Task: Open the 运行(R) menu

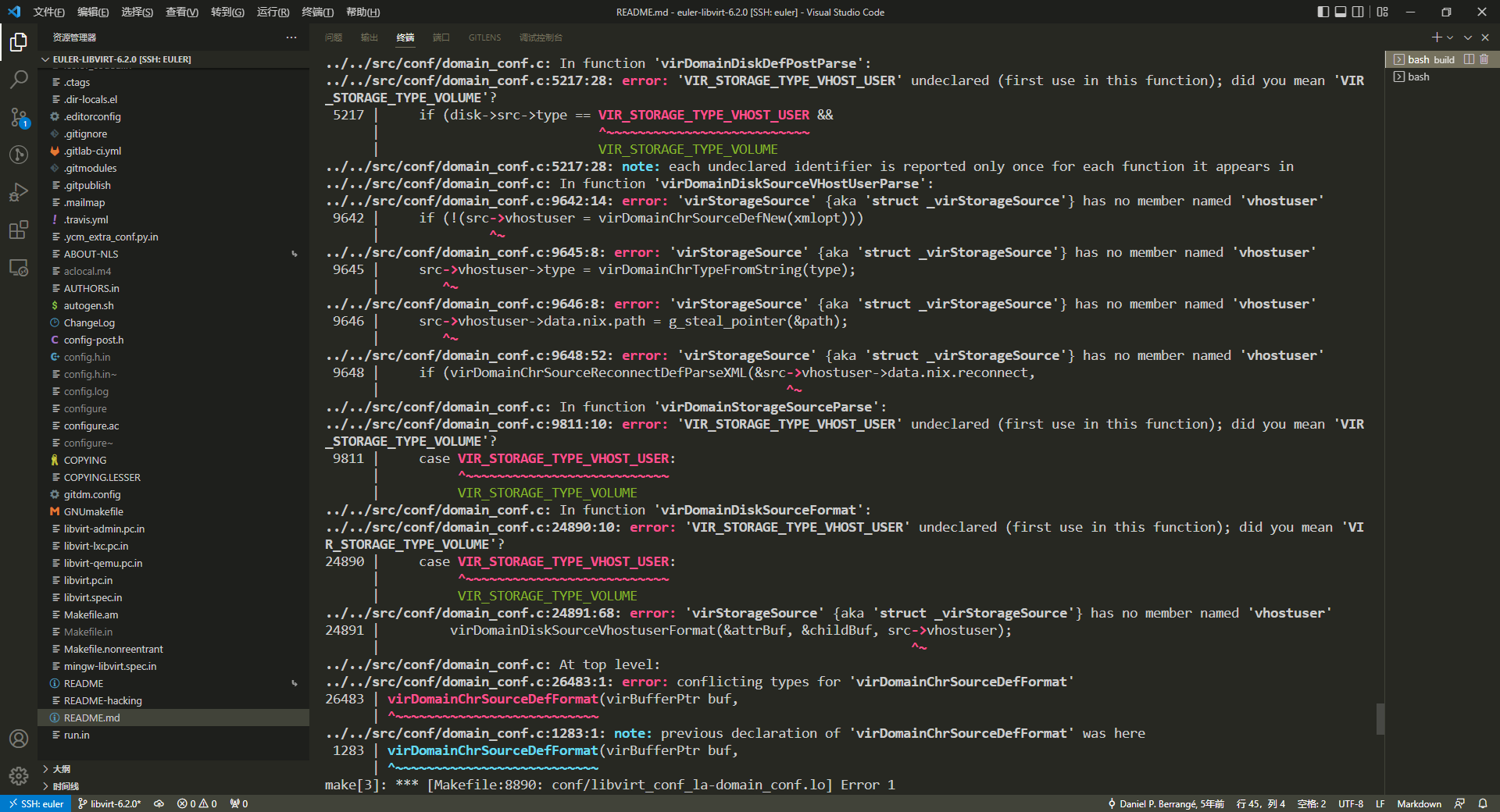Action: point(273,12)
